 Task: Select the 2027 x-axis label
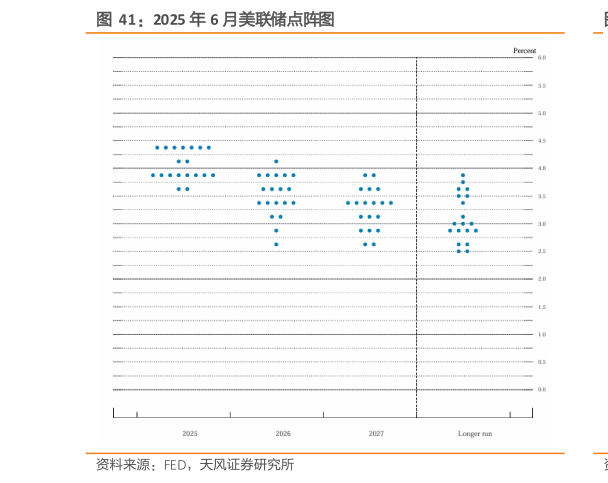(376, 433)
